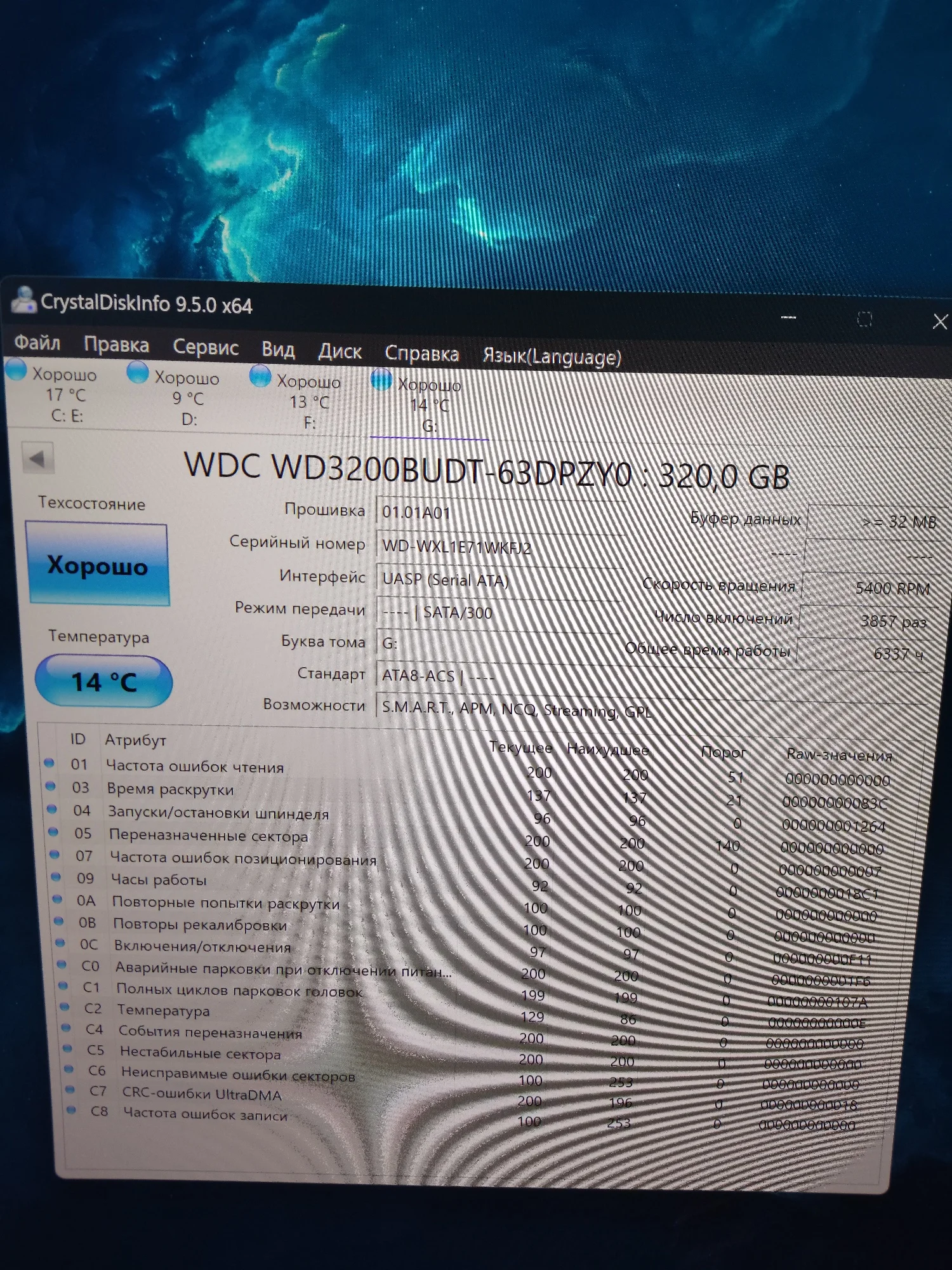Click the Raw-значения column header
This screenshot has width=952, height=1270.
pyautogui.click(x=839, y=754)
